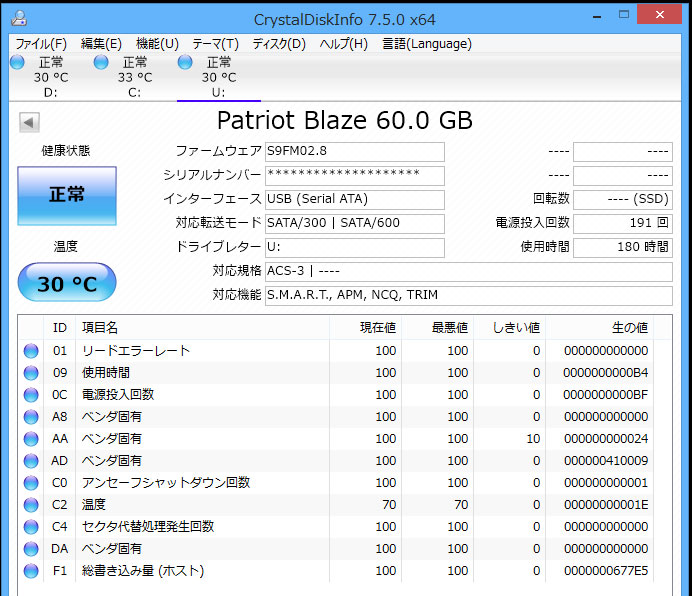
Task: Maximize the CrystalDiskInfo window
Action: (x=624, y=15)
